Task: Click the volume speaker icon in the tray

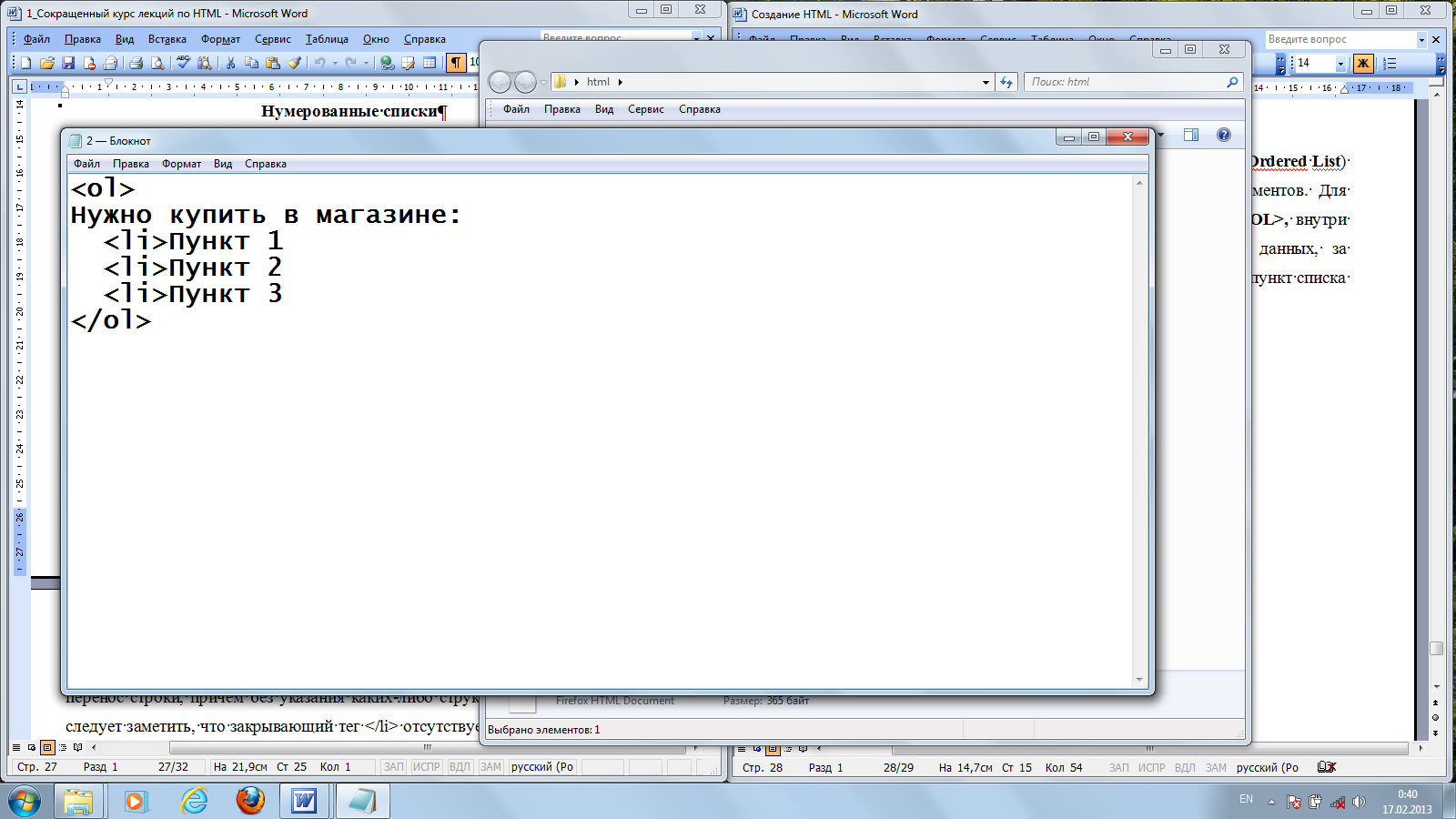Action: click(1359, 802)
